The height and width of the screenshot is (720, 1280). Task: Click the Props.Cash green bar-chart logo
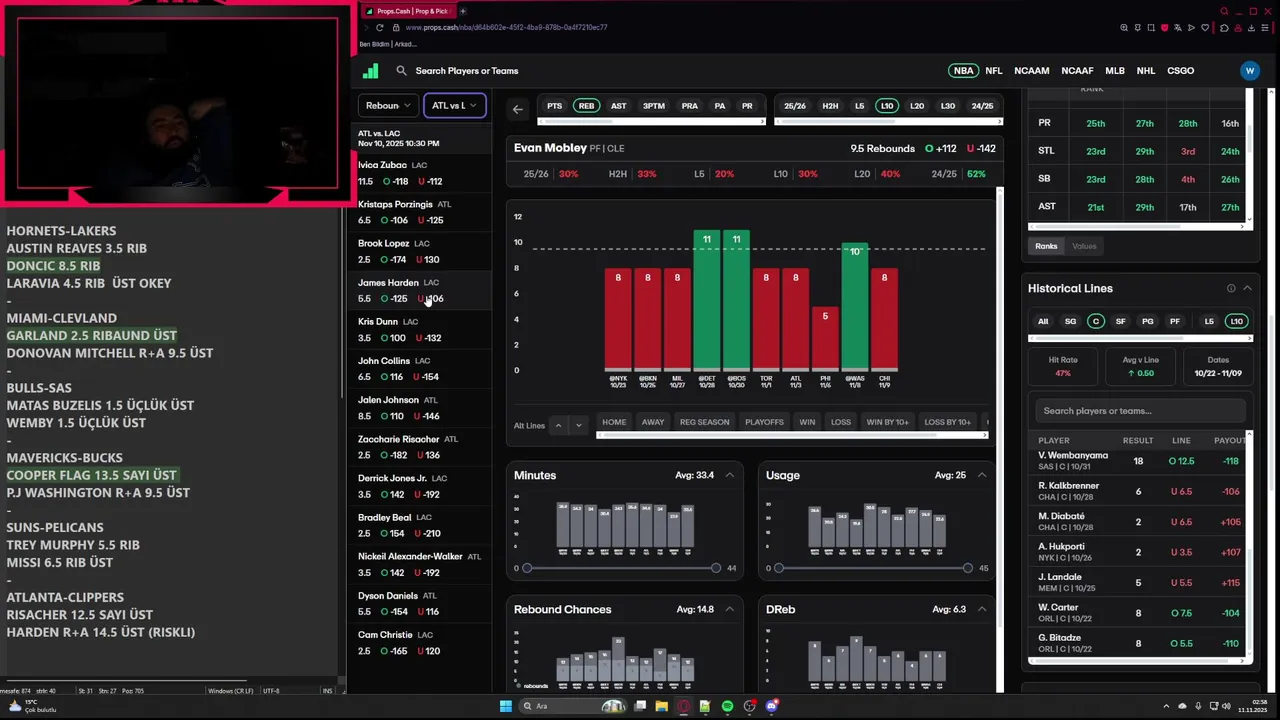[370, 71]
